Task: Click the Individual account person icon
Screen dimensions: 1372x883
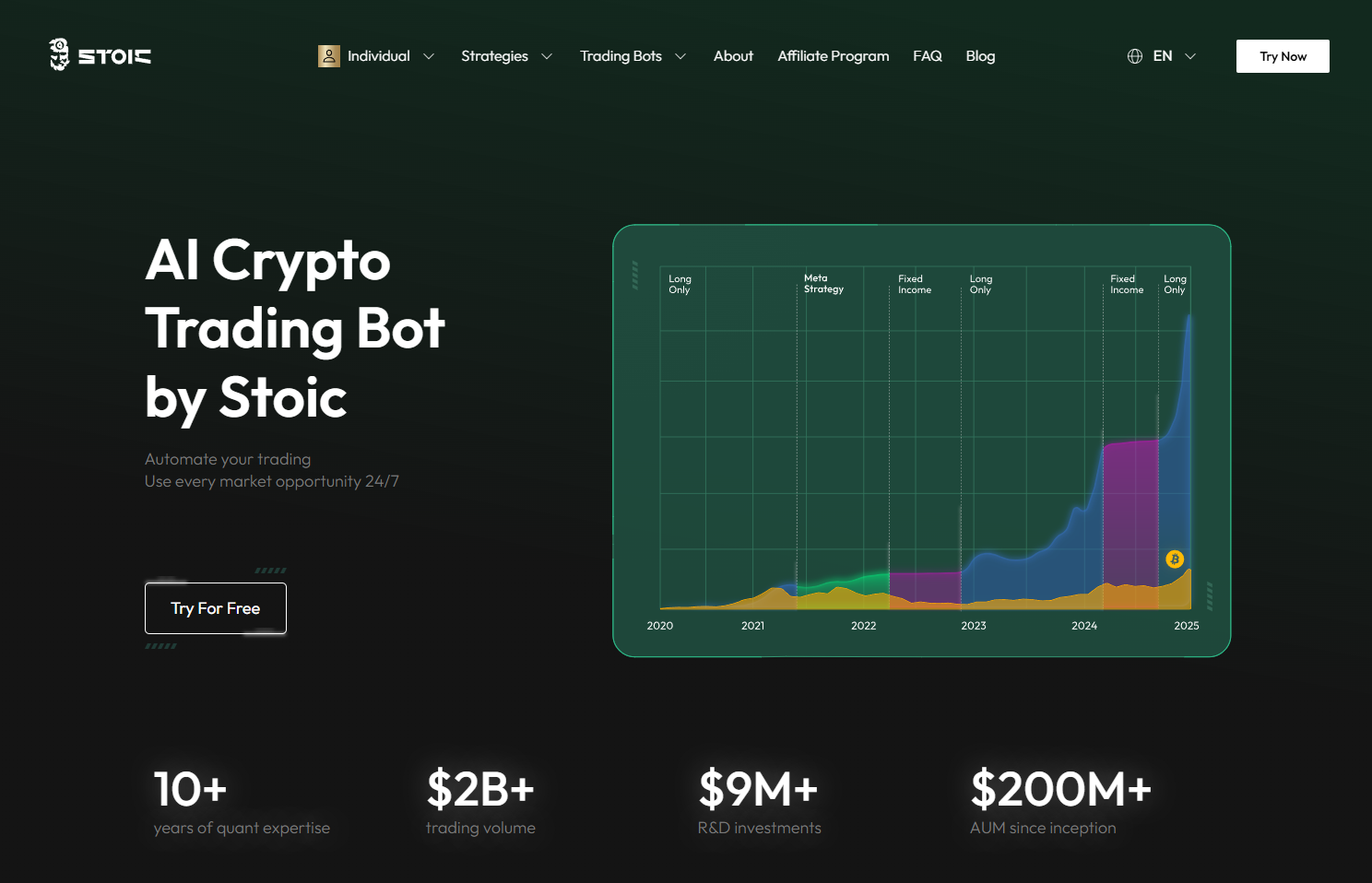Action: click(328, 56)
